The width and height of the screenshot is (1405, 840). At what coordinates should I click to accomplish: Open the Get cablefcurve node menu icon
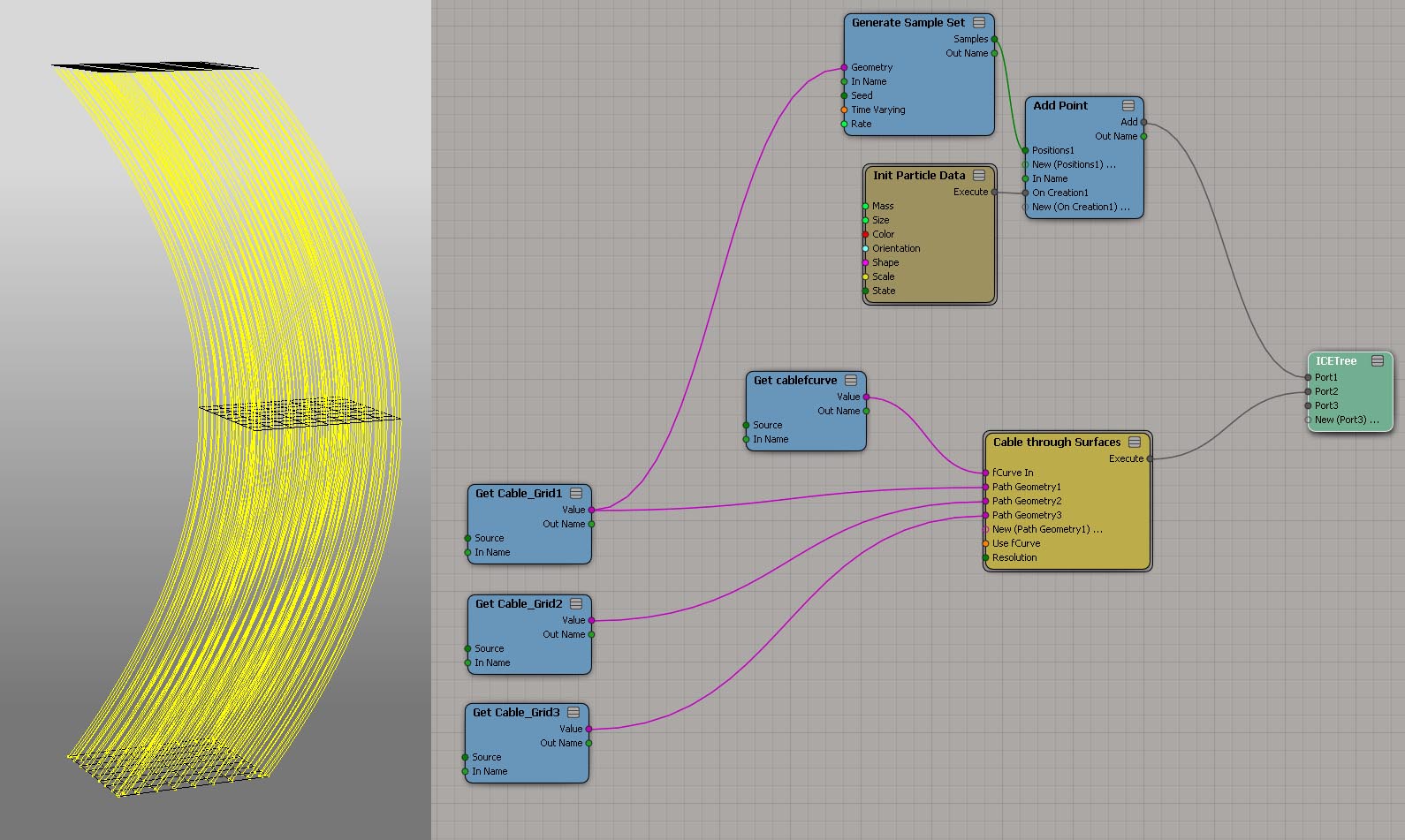click(851, 381)
